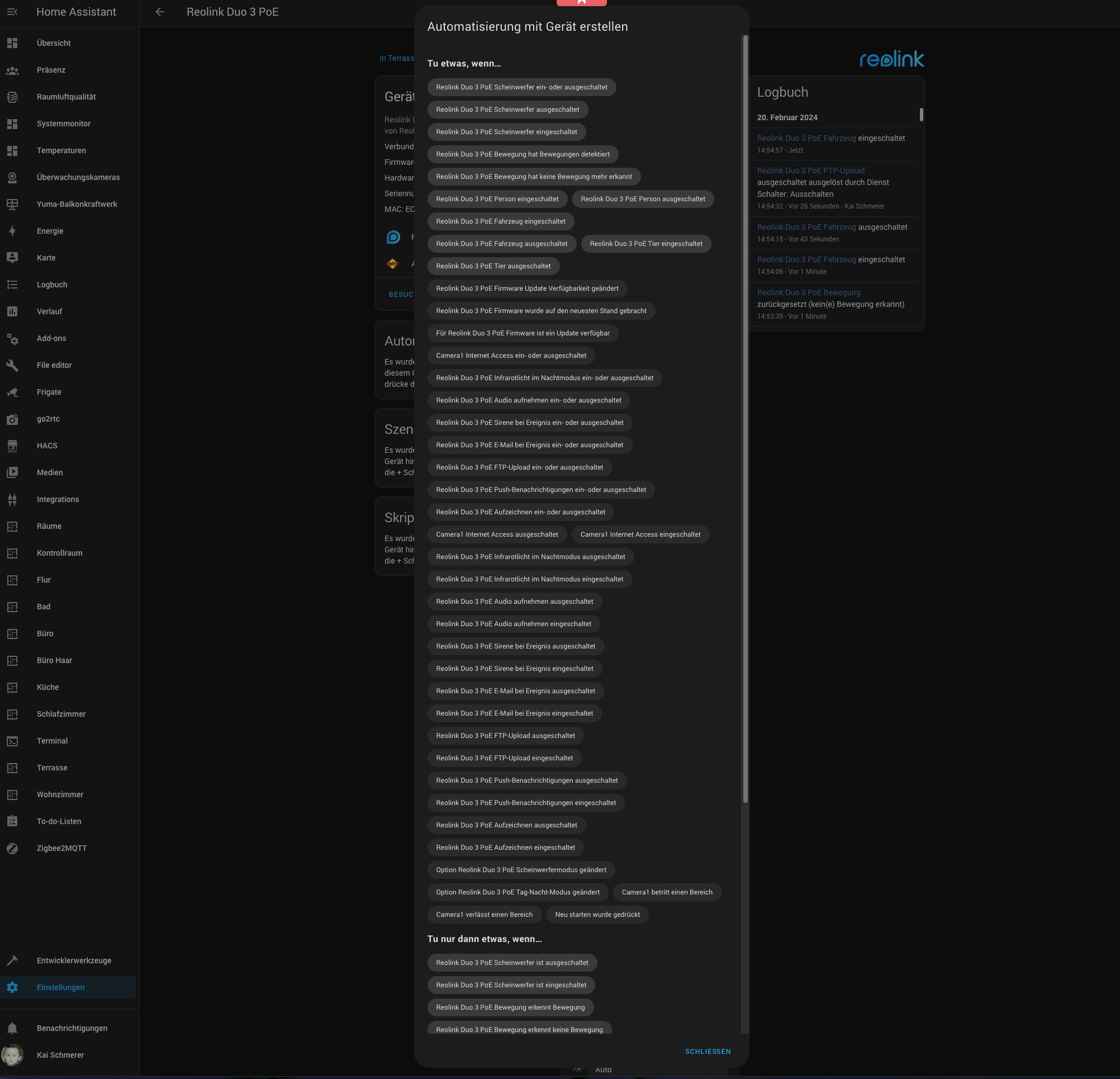Image resolution: width=1120 pixels, height=1079 pixels.
Task: Choose trigger 'Person eingeschaltet'
Action: 497,199
